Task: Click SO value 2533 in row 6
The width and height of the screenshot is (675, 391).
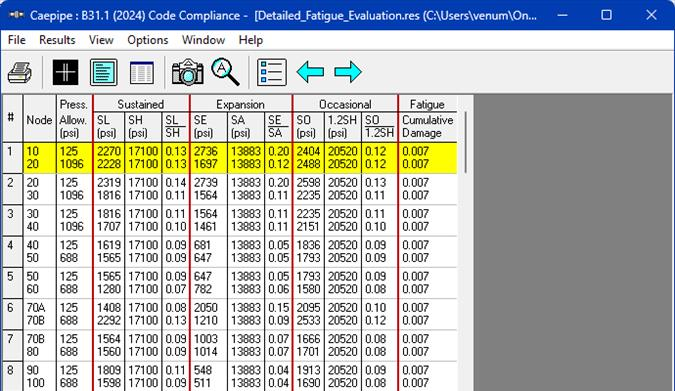Action: pos(308,320)
